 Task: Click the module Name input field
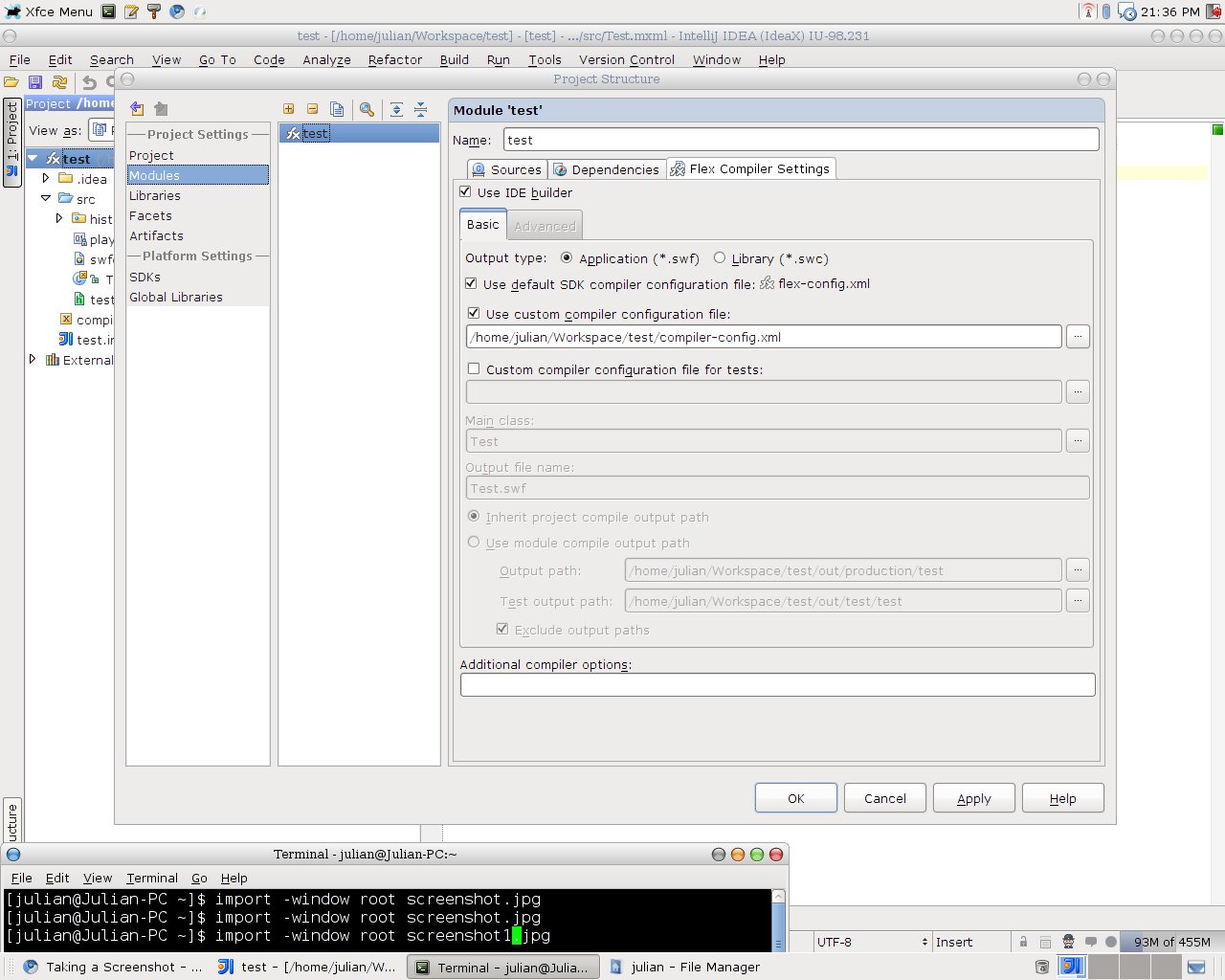tap(801, 140)
